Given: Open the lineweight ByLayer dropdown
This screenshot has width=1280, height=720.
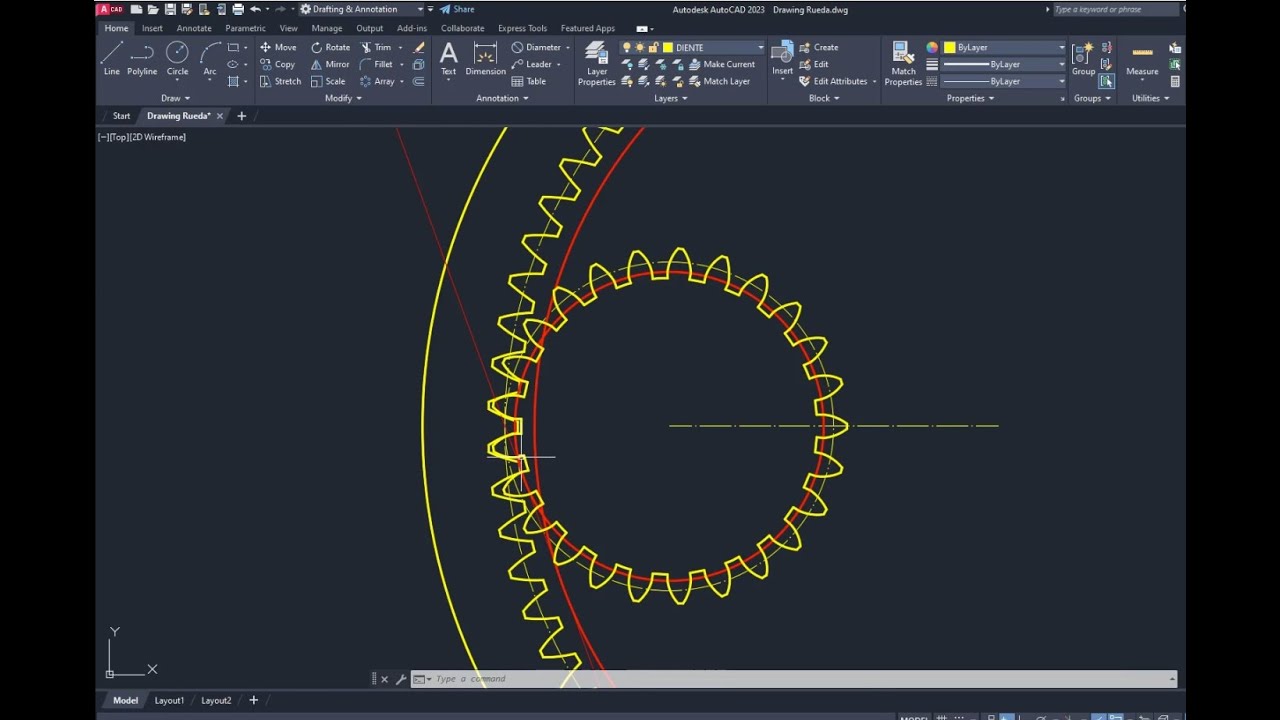Looking at the screenshot, I should pyautogui.click(x=1061, y=64).
